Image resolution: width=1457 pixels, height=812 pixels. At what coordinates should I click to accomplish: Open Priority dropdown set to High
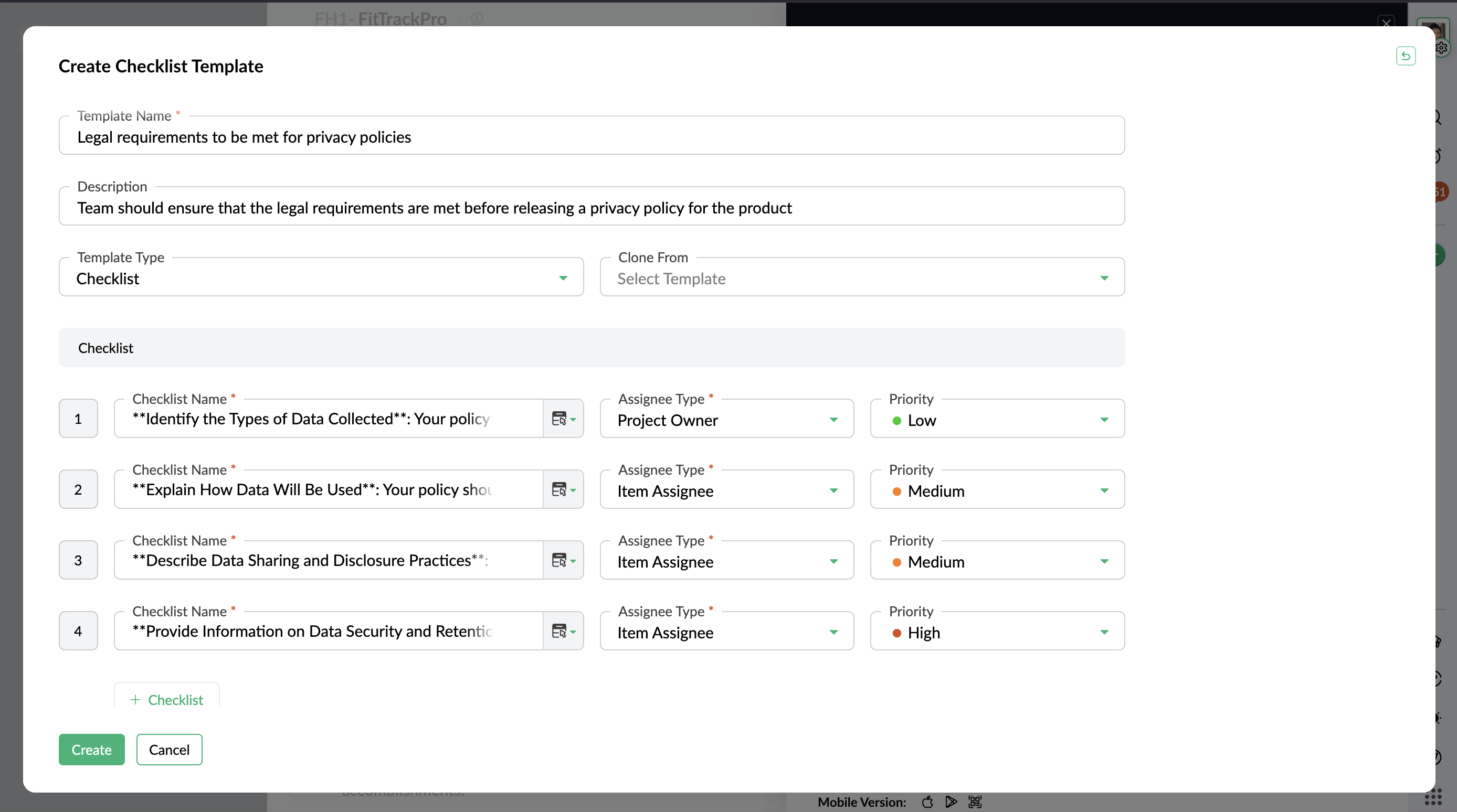click(x=997, y=632)
